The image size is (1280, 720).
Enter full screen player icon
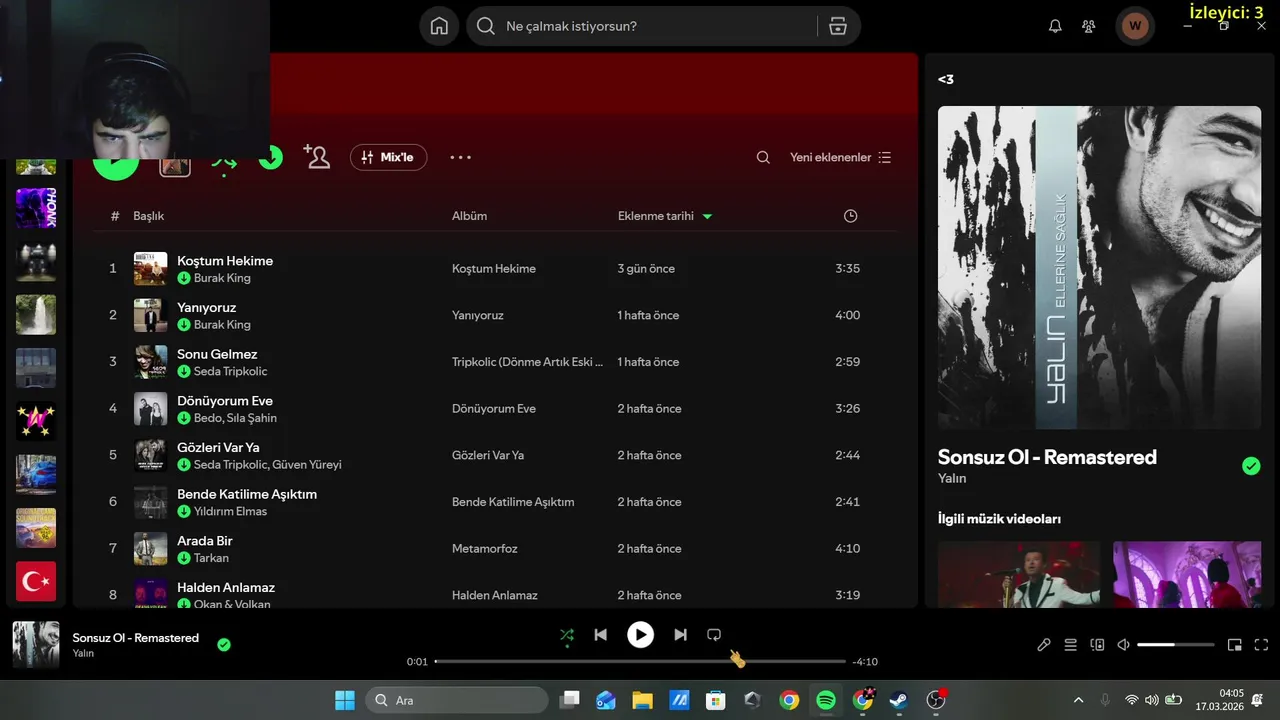pos(1261,645)
